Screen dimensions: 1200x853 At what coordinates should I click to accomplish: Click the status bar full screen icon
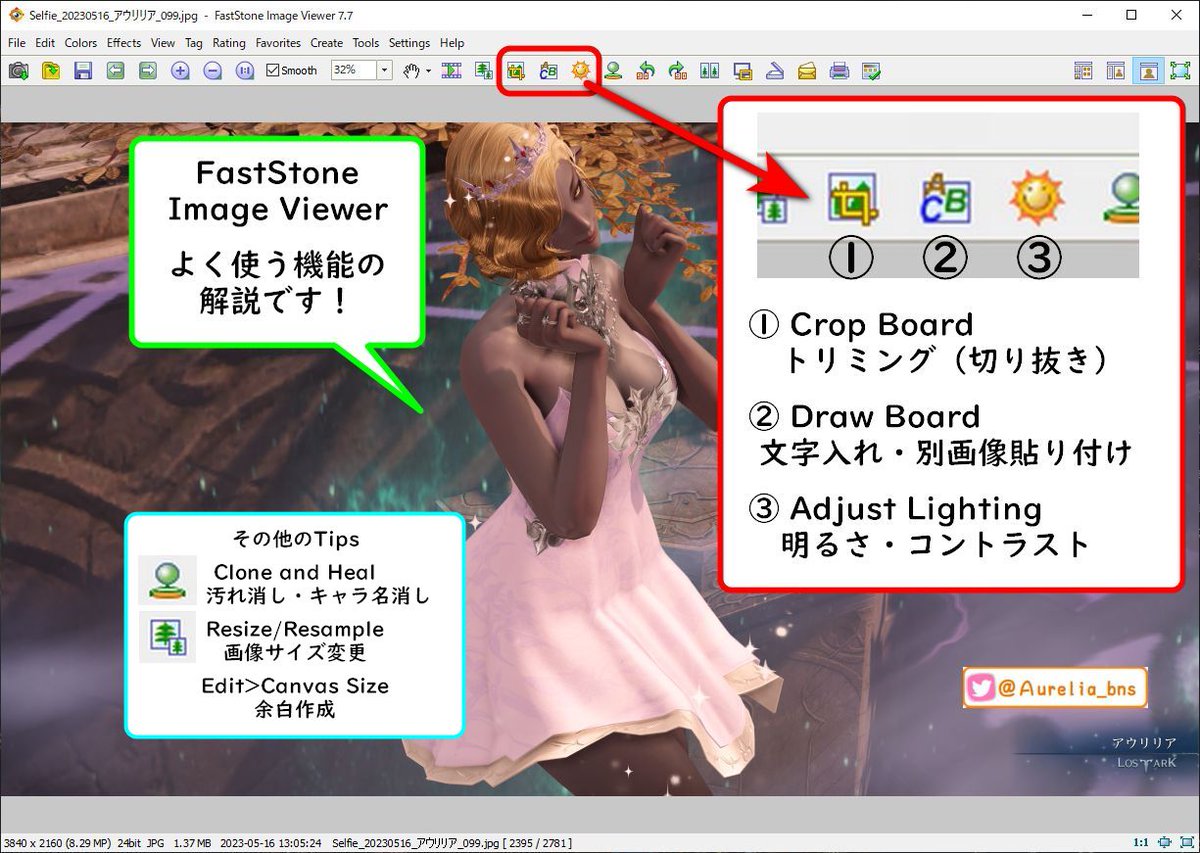click(x=1185, y=843)
